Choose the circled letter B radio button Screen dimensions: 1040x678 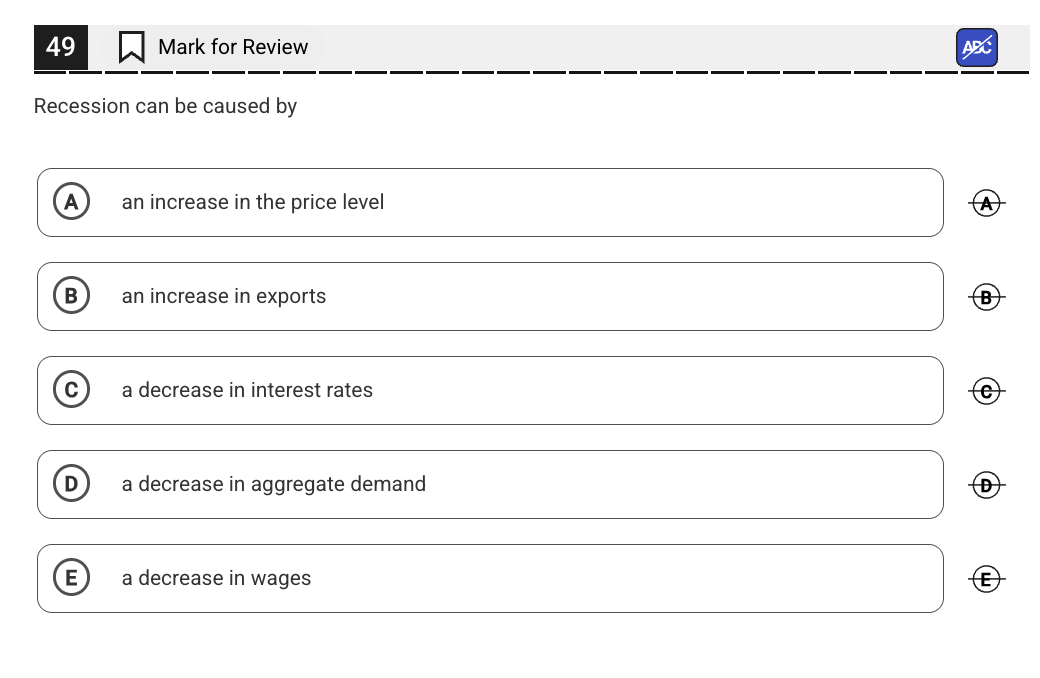(x=71, y=296)
